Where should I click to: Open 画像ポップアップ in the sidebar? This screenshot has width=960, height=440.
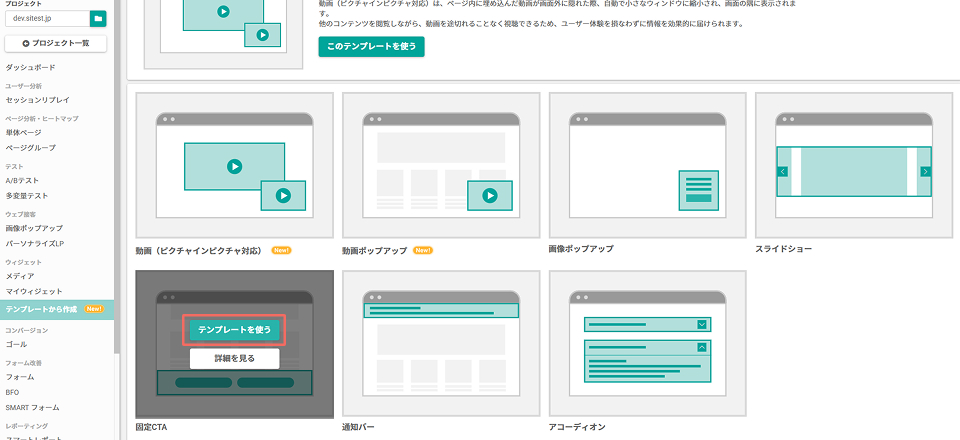coord(34,228)
